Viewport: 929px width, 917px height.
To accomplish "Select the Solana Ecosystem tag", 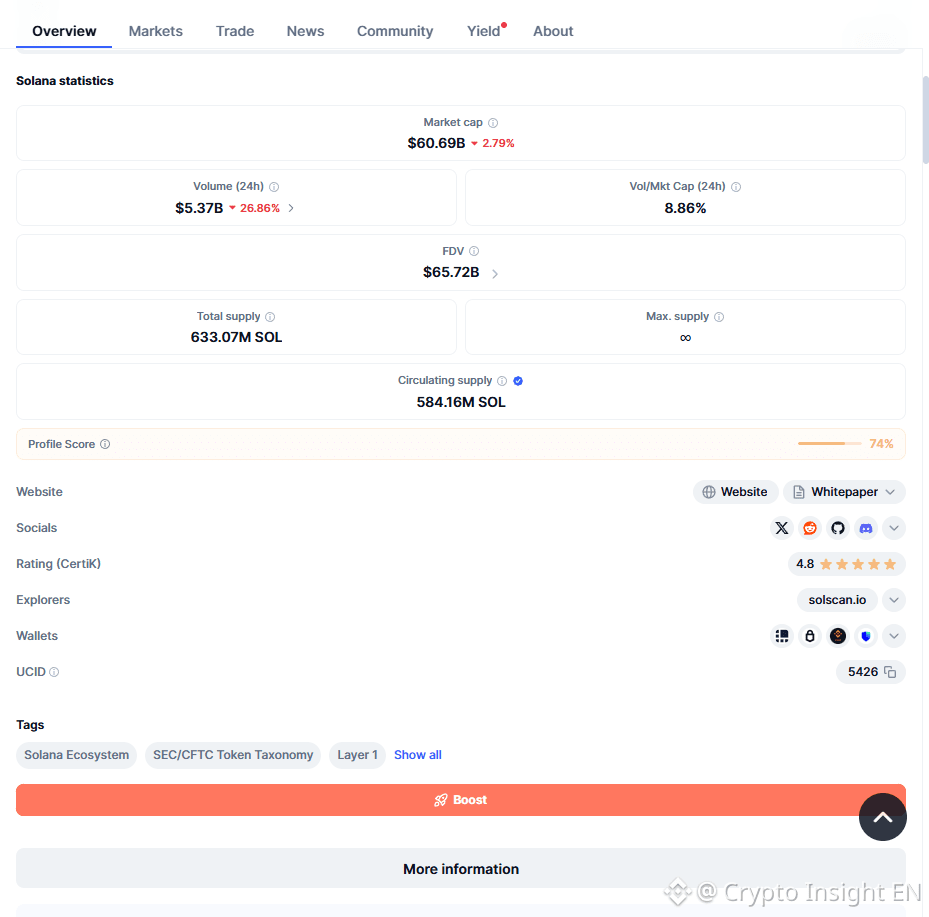I will click(x=76, y=755).
